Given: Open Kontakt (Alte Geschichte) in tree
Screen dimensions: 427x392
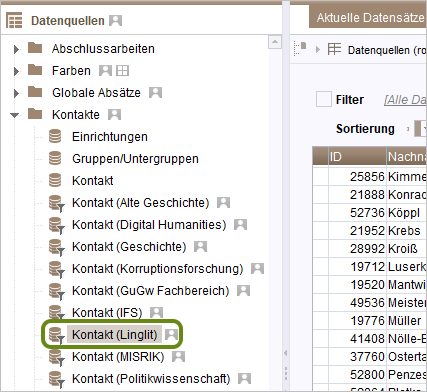Looking at the screenshot, I should pos(141,203).
